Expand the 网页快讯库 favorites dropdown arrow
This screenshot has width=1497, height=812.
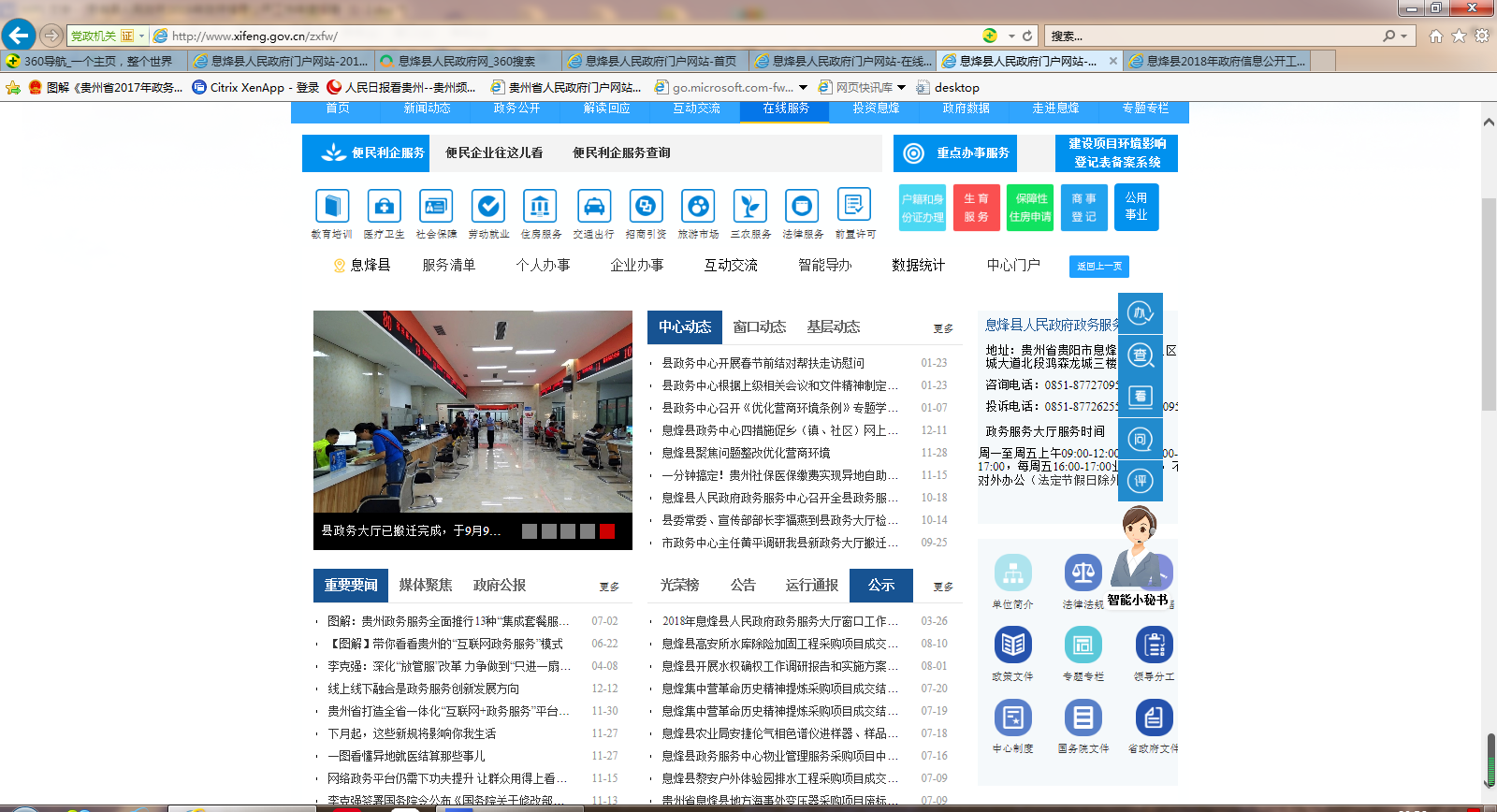click(901, 87)
